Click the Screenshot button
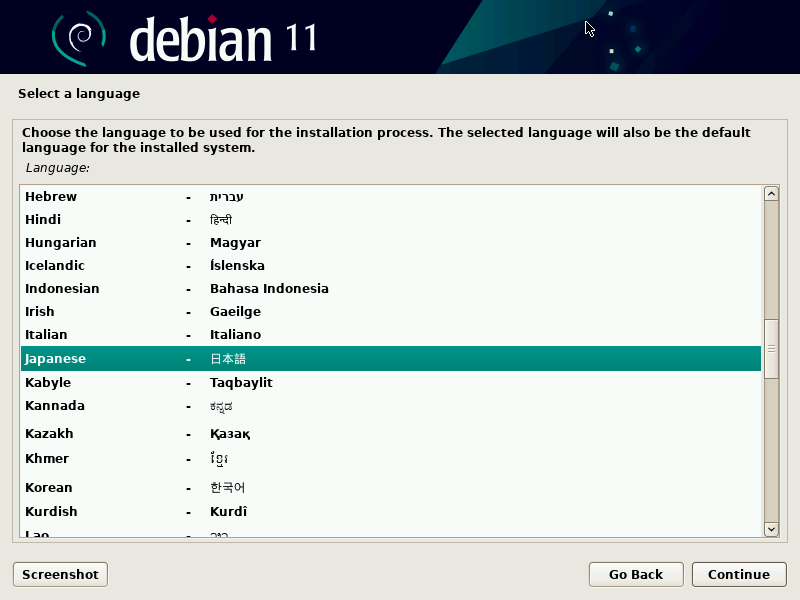The image size is (800, 600). [x=60, y=574]
